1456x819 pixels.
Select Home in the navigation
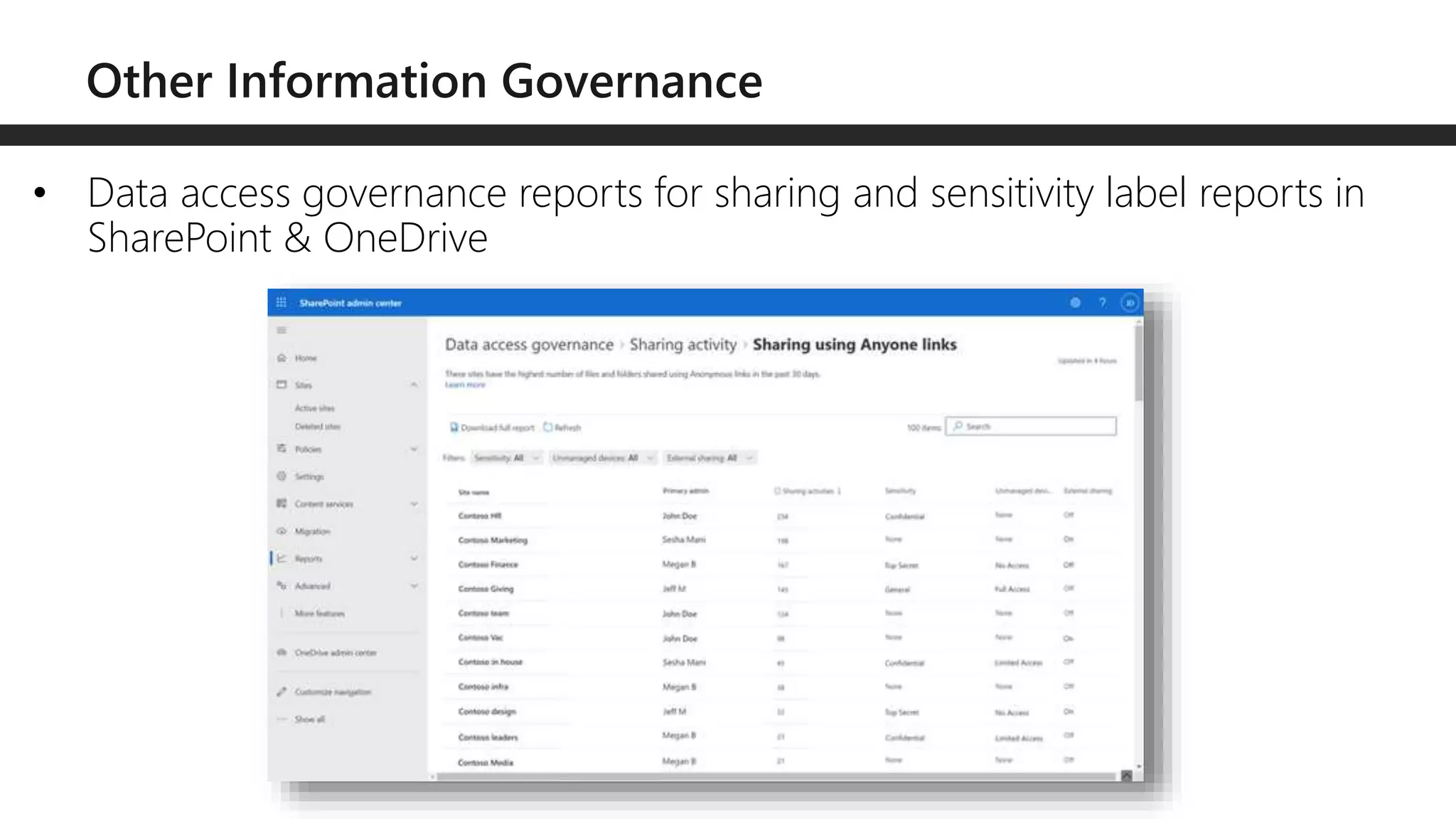click(306, 358)
